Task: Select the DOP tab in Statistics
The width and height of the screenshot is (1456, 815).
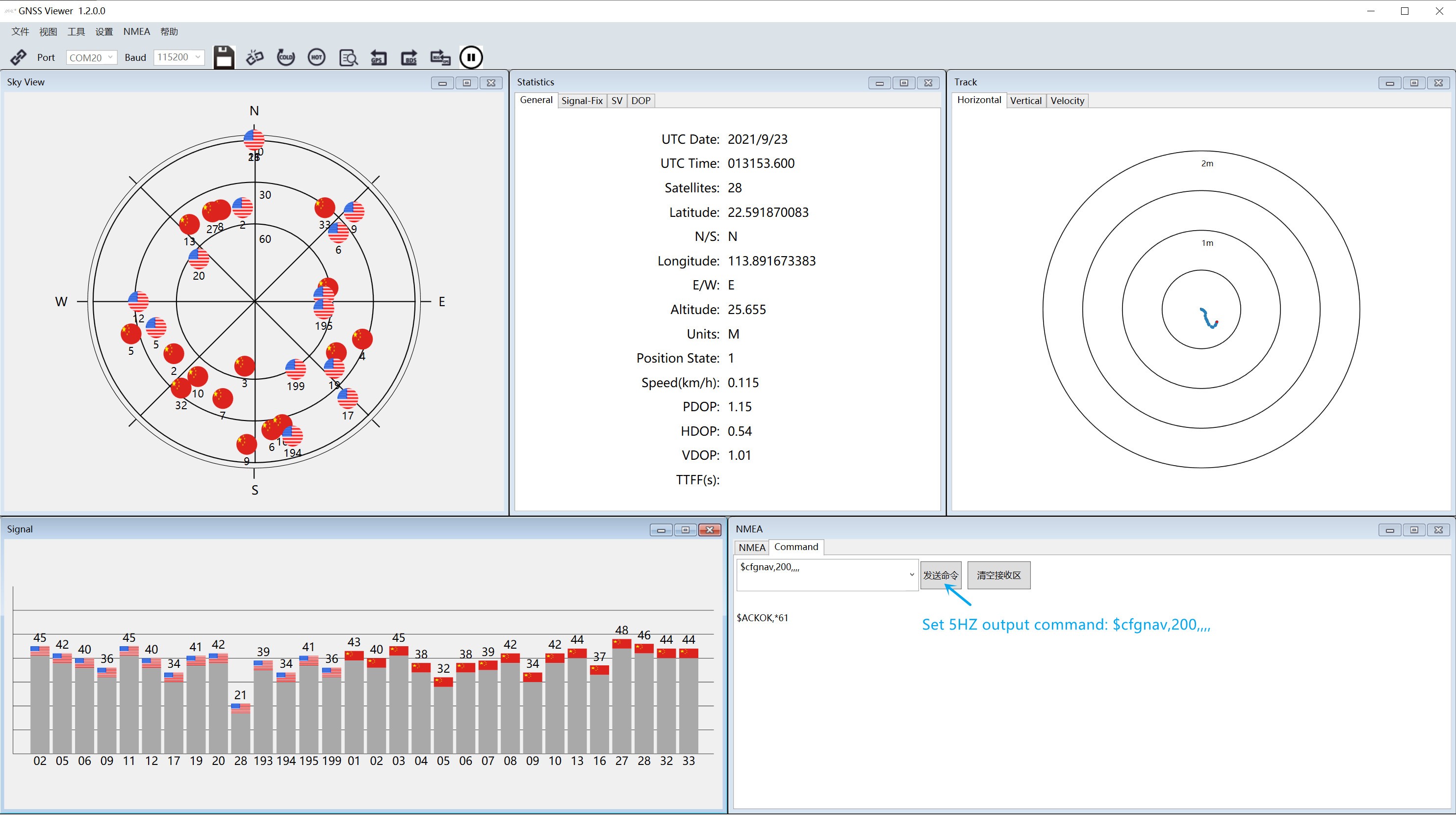Action: coord(640,100)
